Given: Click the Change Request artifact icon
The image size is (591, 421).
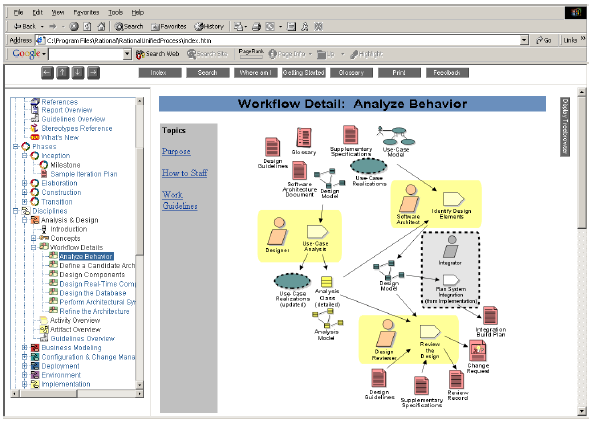Looking at the screenshot, I should (x=478, y=351).
